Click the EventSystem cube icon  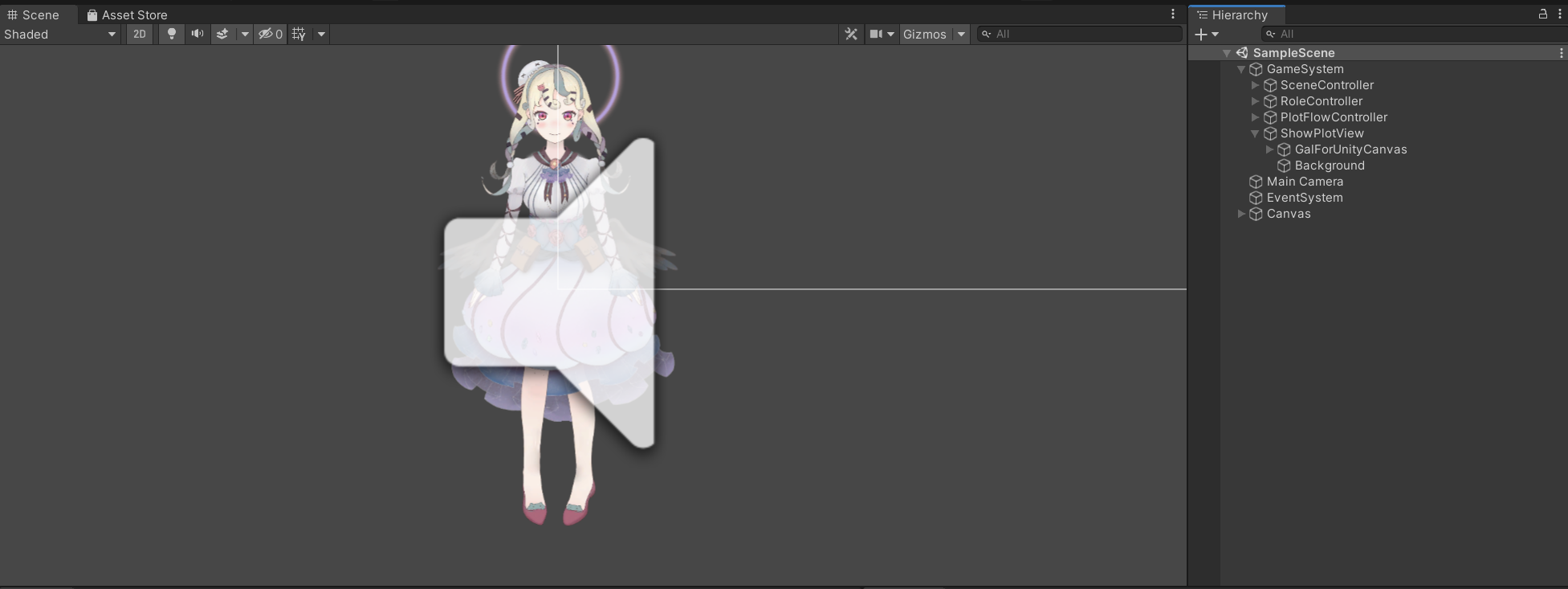[1256, 198]
